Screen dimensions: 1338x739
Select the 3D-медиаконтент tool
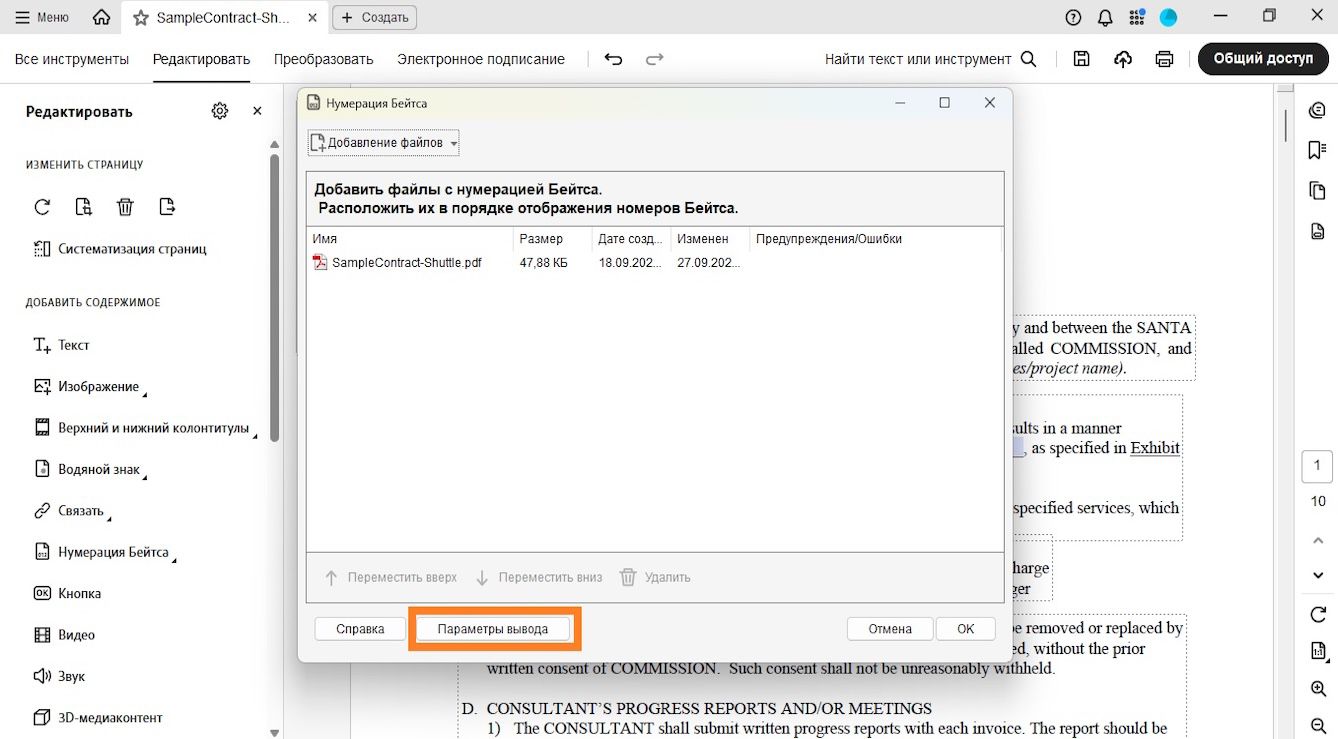click(98, 717)
